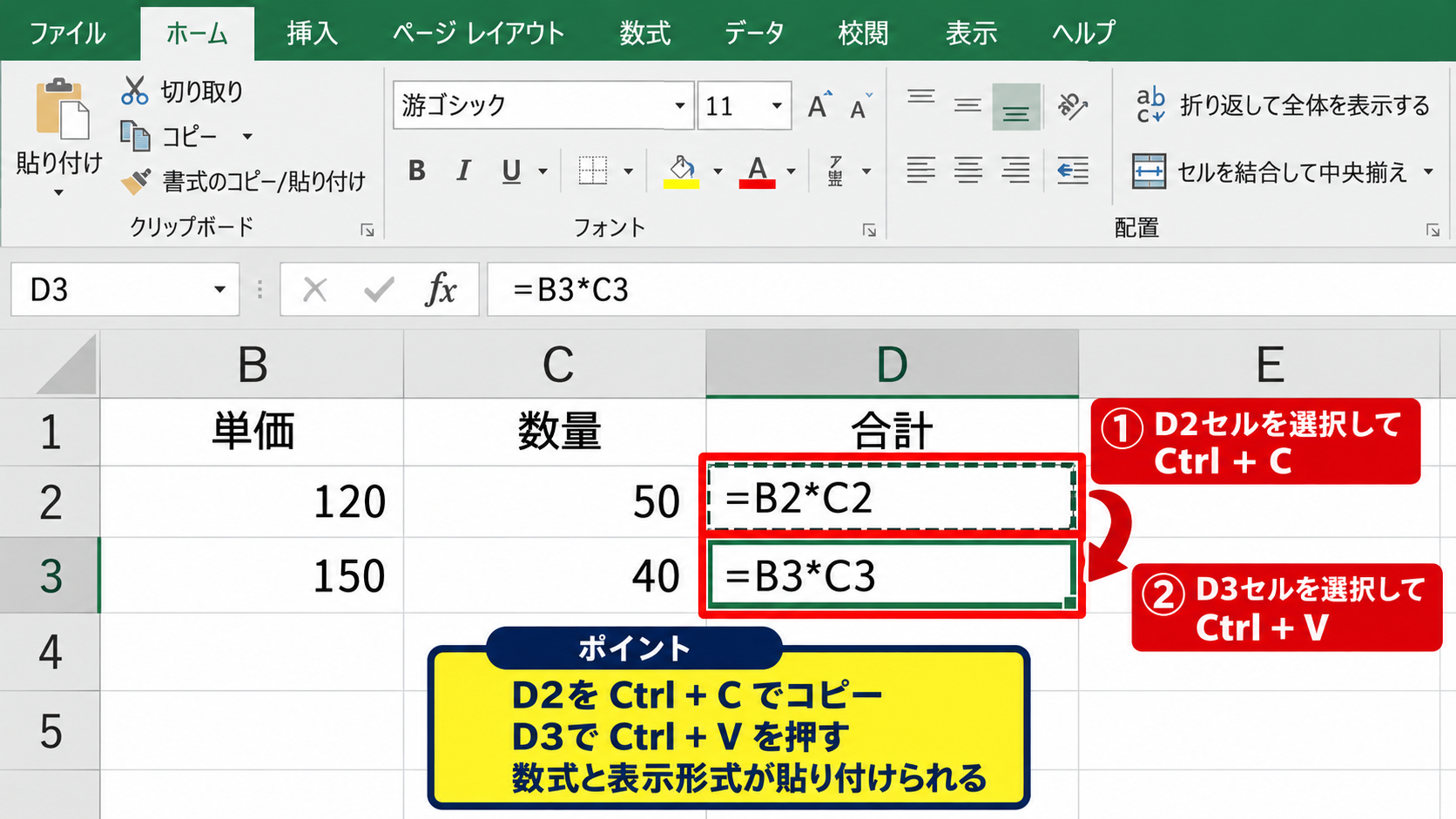The width and height of the screenshot is (1456, 819).
Task: Click the cell containing 40
Action: point(556,575)
